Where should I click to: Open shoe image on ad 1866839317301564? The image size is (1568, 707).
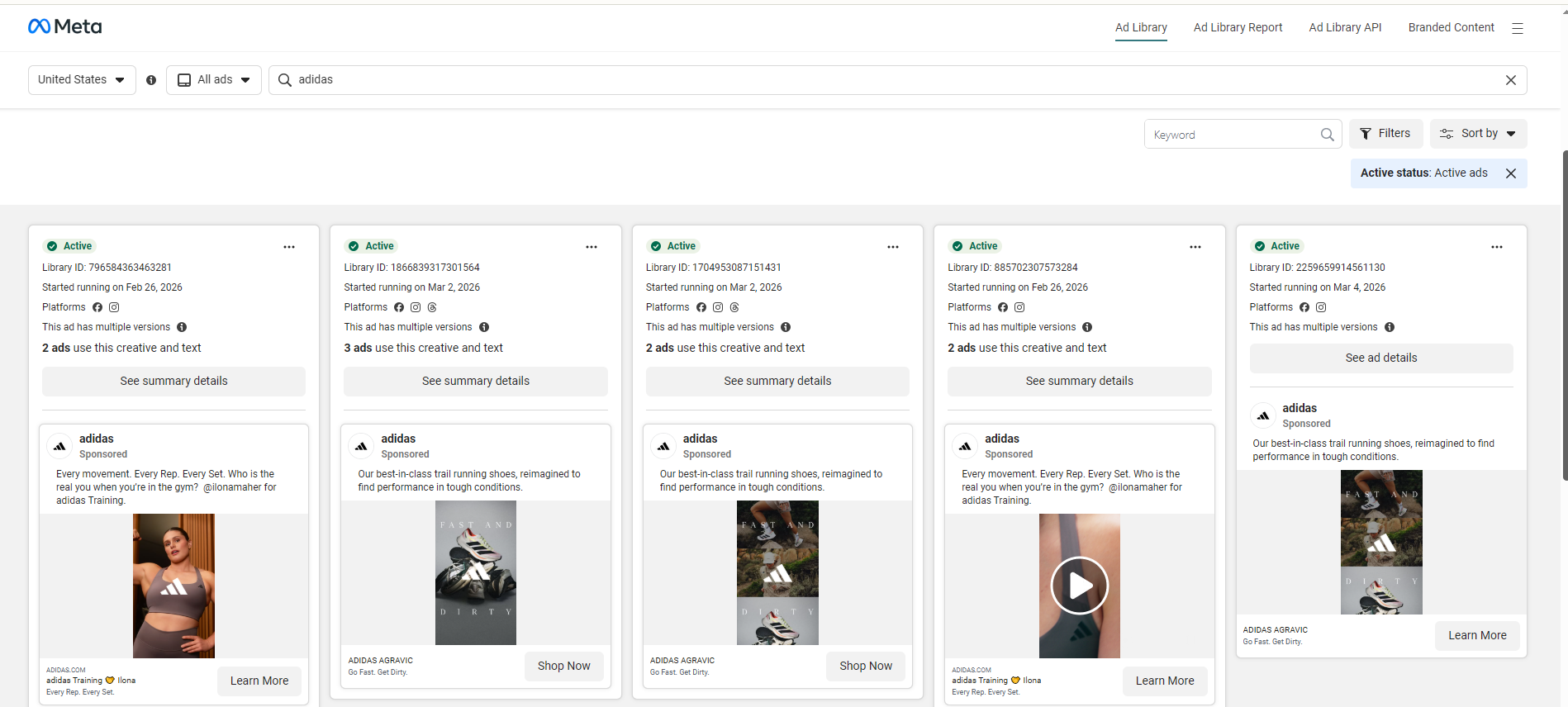click(476, 572)
